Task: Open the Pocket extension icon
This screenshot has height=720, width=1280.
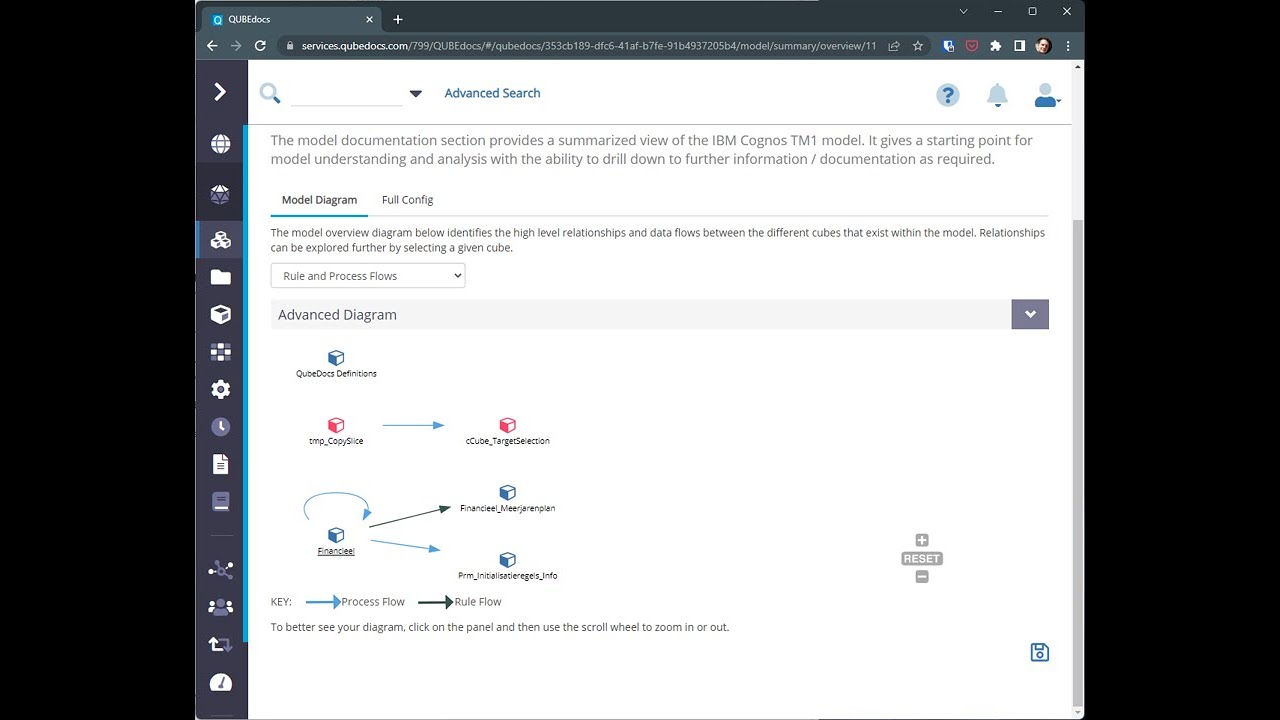Action: coord(971,46)
